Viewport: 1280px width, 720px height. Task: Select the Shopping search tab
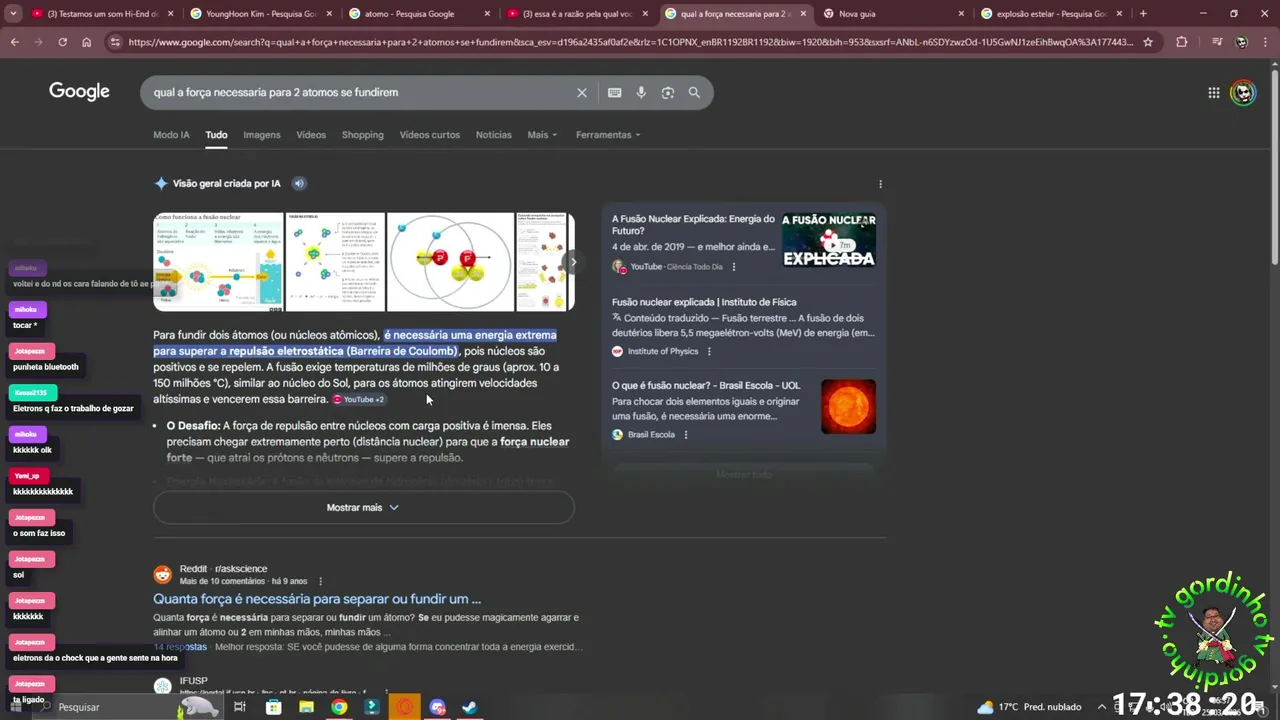tap(362, 135)
